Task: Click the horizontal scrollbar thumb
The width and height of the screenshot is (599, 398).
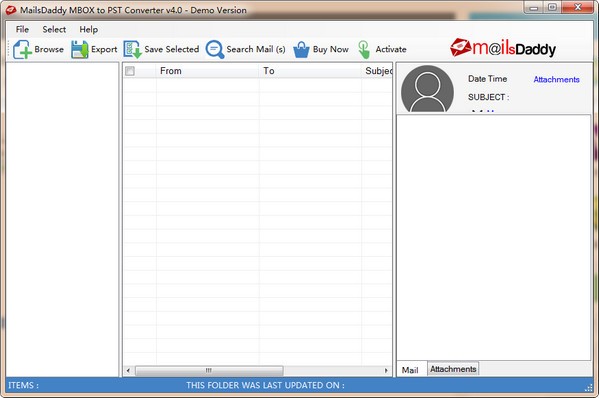Action: point(209,370)
